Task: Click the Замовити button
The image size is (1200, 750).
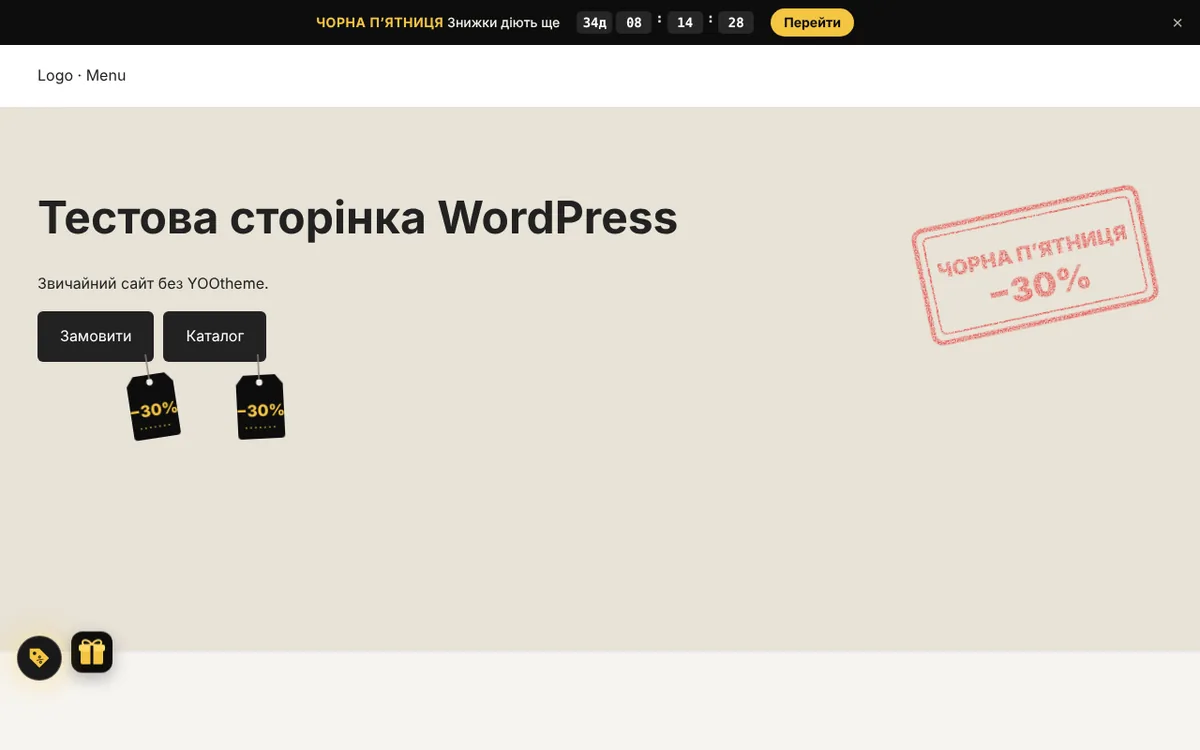Action: [96, 336]
